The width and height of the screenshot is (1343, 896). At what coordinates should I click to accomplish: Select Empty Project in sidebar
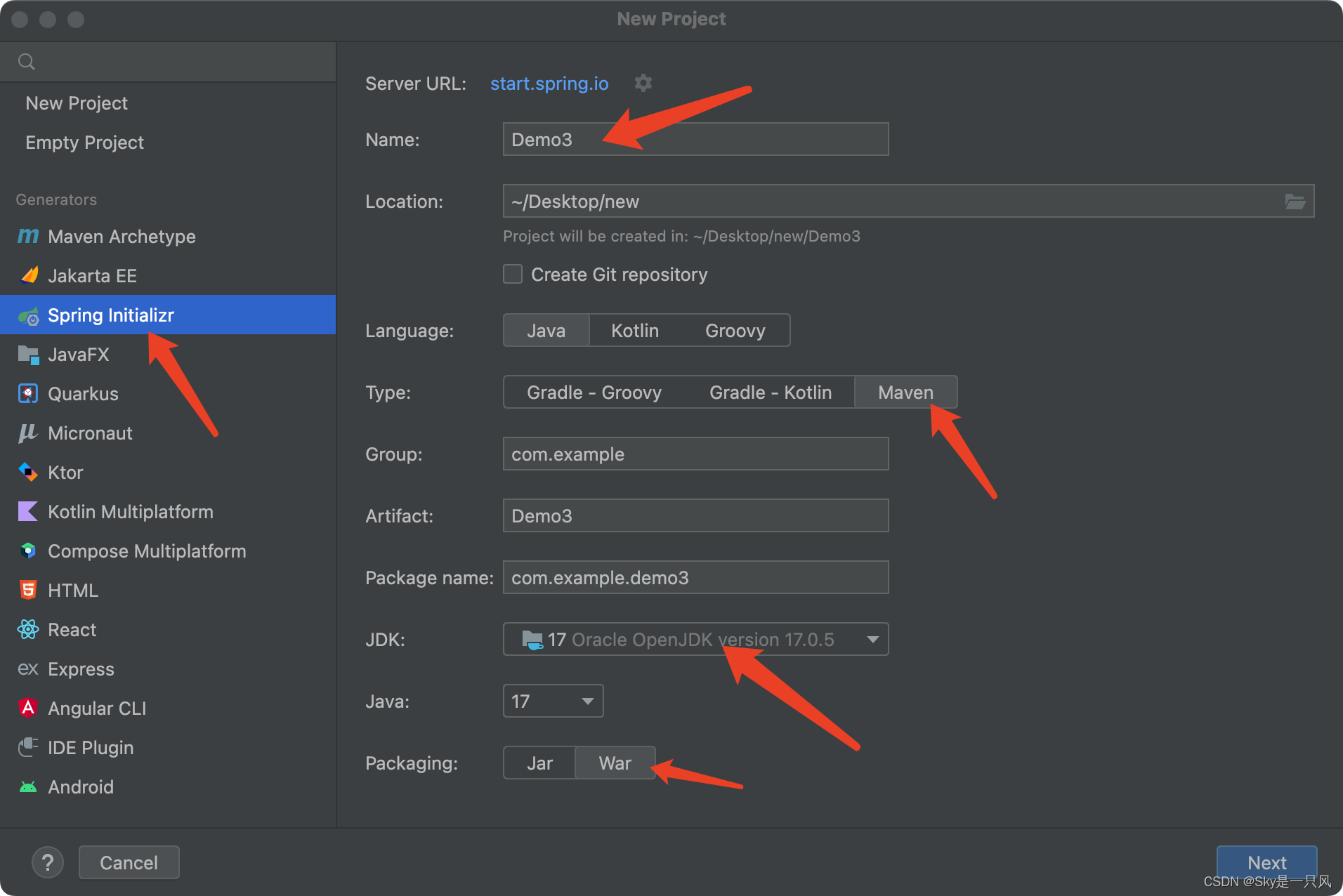click(x=84, y=143)
